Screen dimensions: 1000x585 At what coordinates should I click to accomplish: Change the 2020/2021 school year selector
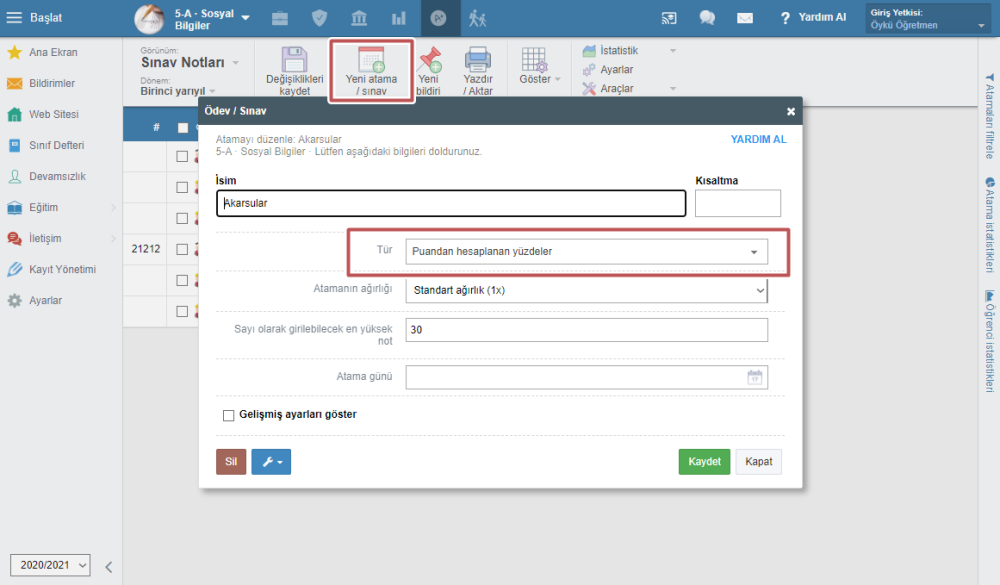tap(50, 565)
